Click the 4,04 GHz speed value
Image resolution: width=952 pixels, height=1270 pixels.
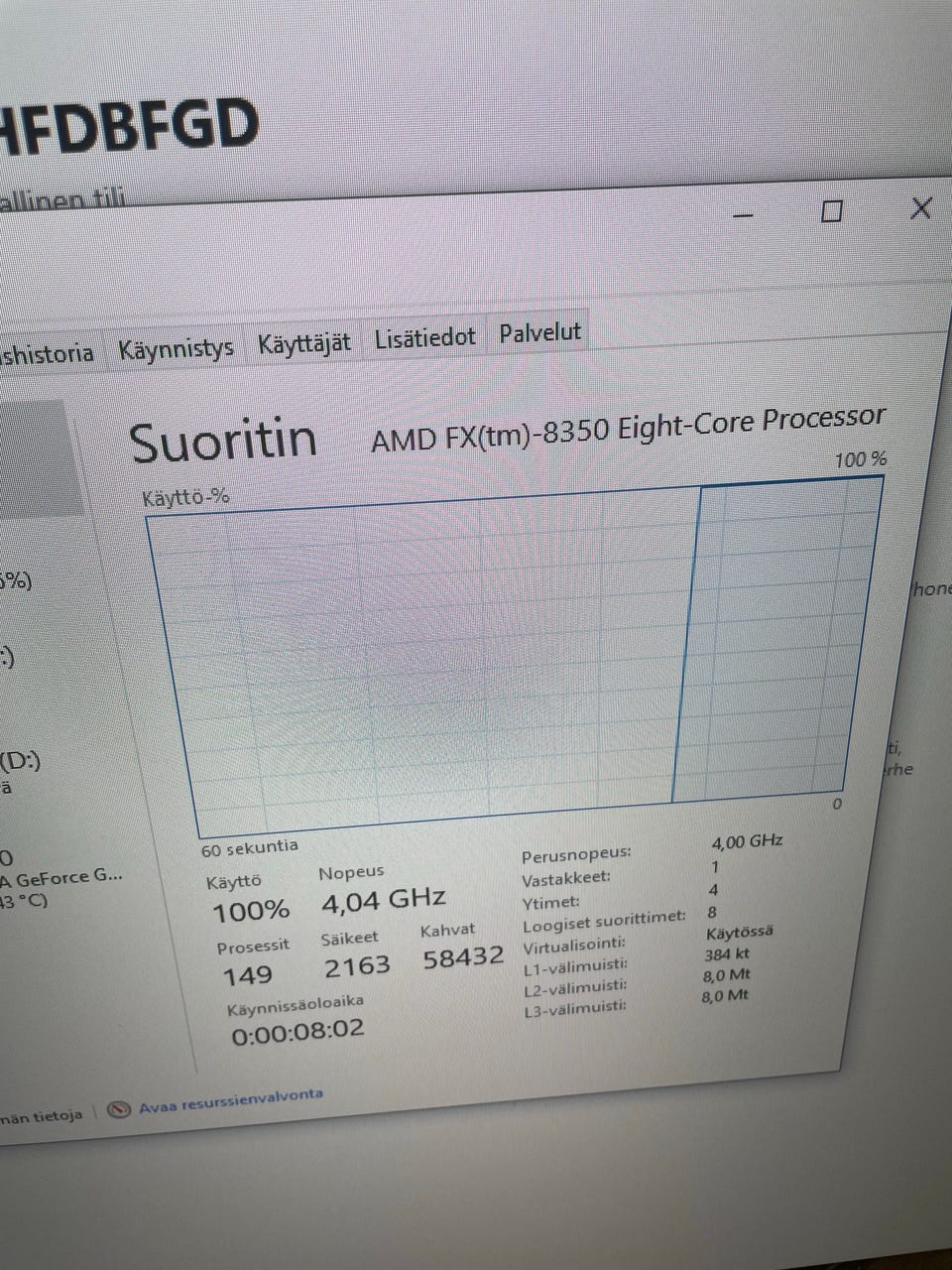(x=383, y=901)
